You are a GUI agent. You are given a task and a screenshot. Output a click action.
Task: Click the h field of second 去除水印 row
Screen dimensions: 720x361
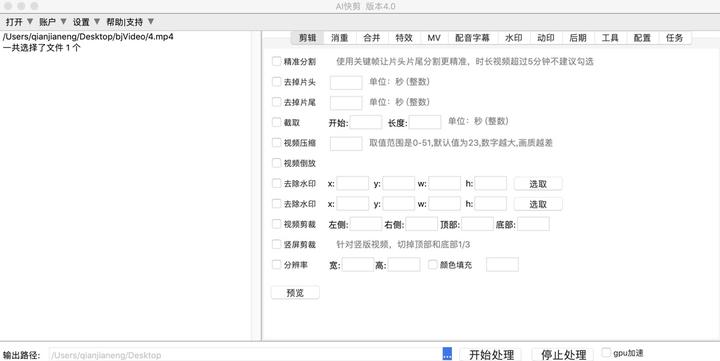click(x=491, y=204)
